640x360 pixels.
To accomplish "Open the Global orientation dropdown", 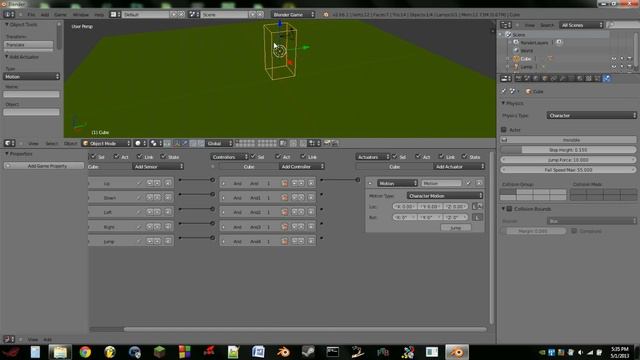I will coord(219,143).
